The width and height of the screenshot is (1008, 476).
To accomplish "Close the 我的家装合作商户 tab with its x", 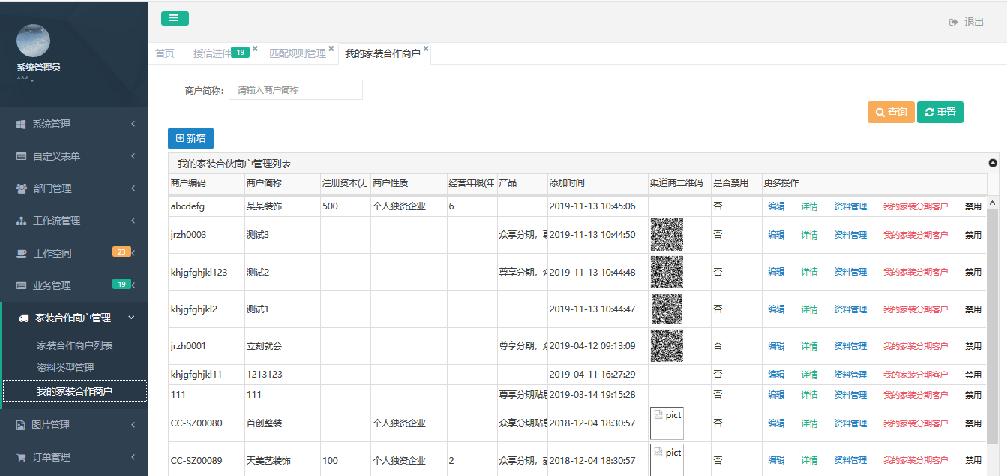I will pos(426,49).
